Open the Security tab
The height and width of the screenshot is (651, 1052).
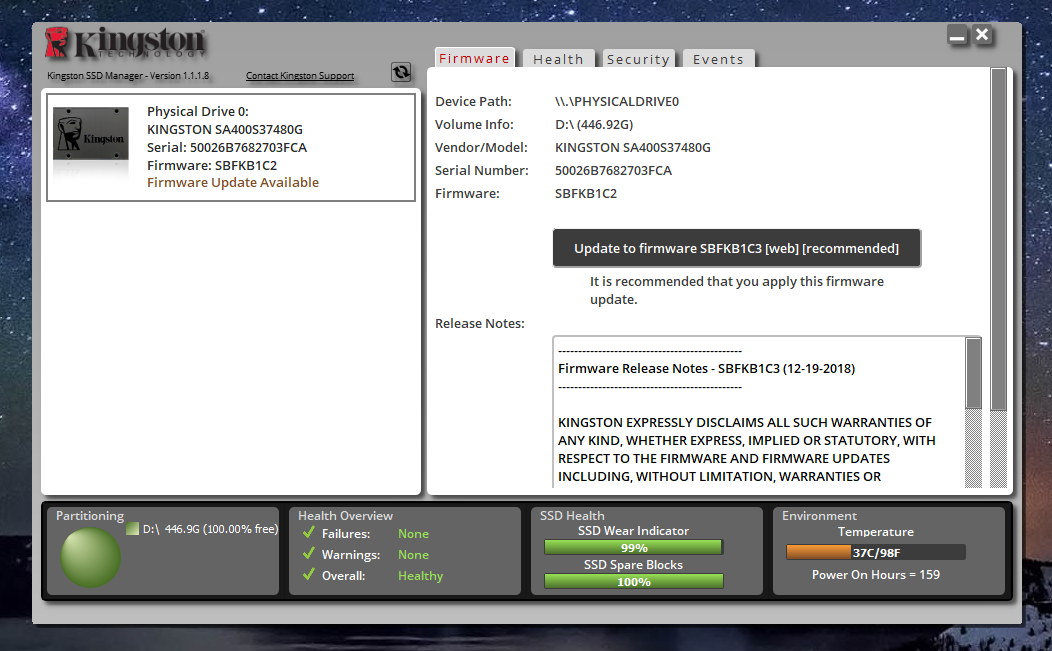pyautogui.click(x=638, y=59)
